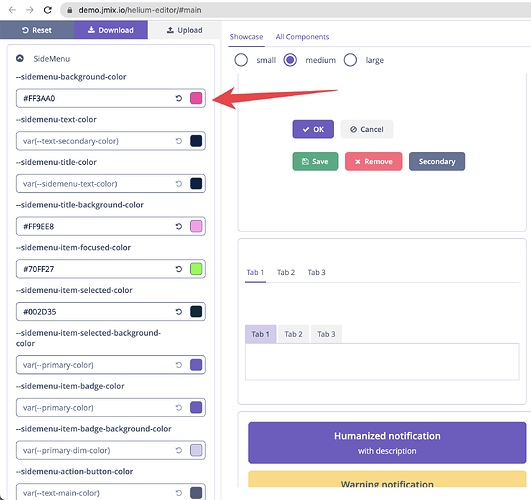Open the green focused-color swatch picker

click(196, 269)
